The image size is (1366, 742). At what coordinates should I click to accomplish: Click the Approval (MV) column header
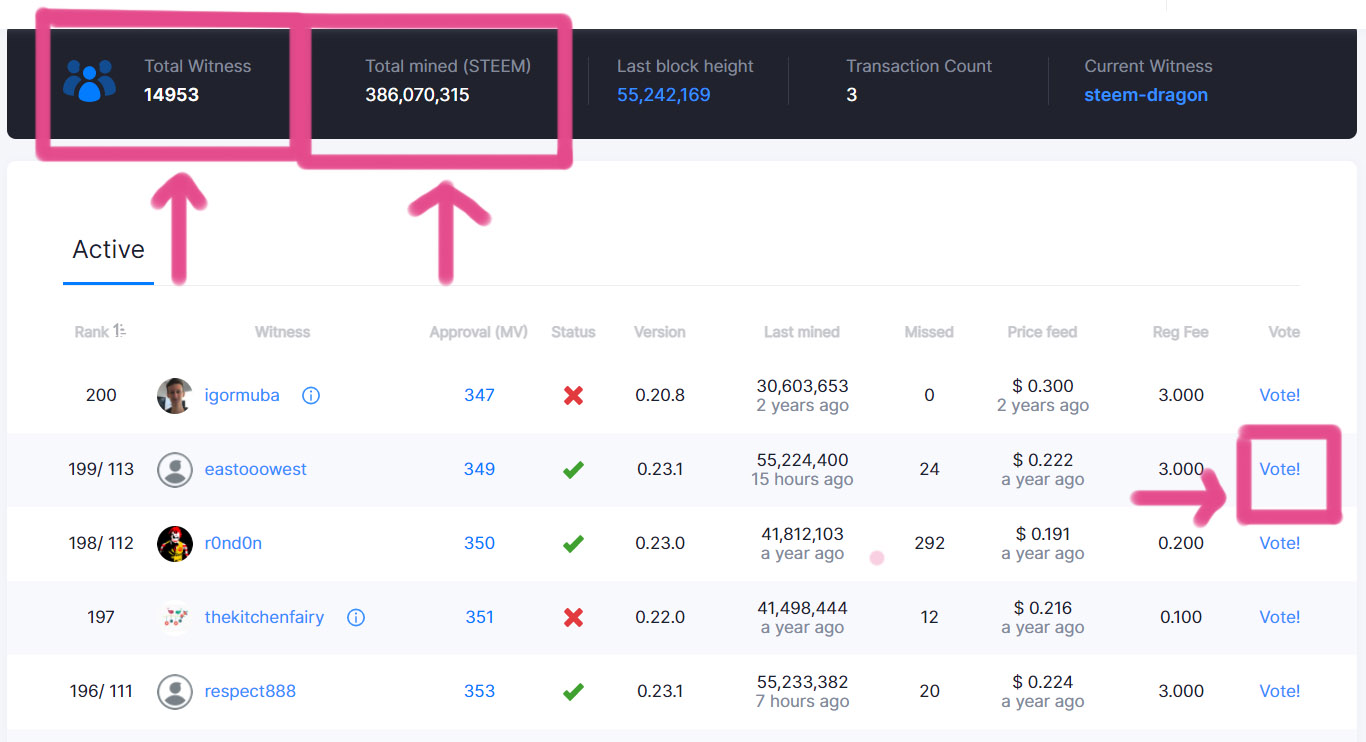tap(479, 332)
